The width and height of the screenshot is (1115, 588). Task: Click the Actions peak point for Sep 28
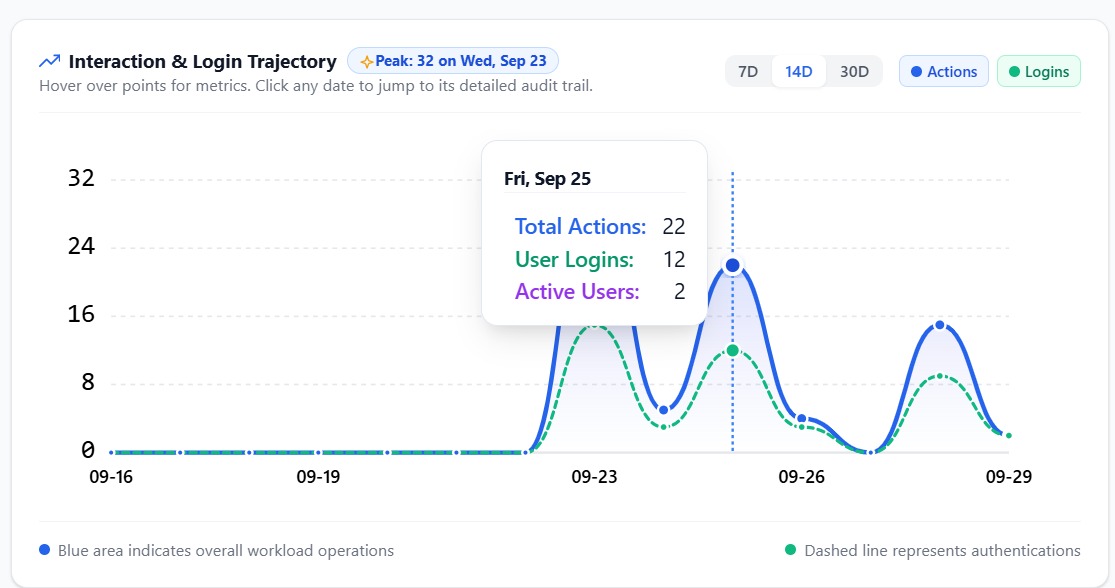pos(940,325)
